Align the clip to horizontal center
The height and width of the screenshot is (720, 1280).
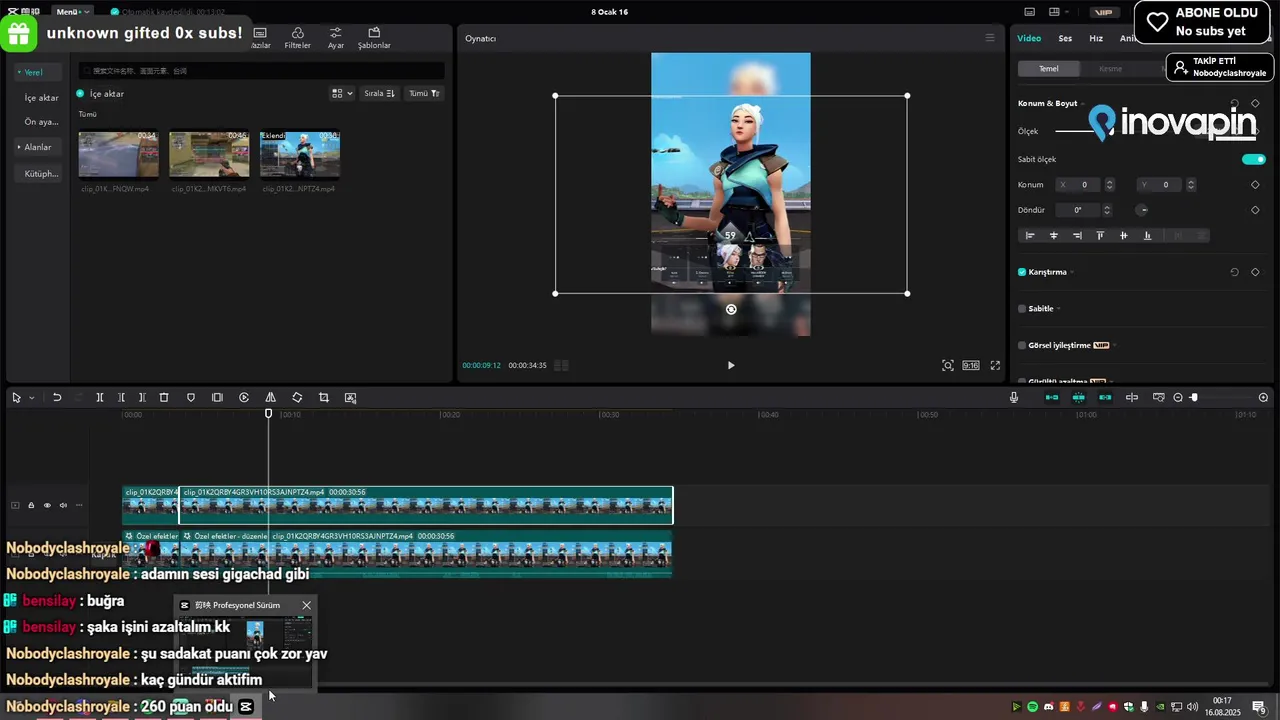1053,236
